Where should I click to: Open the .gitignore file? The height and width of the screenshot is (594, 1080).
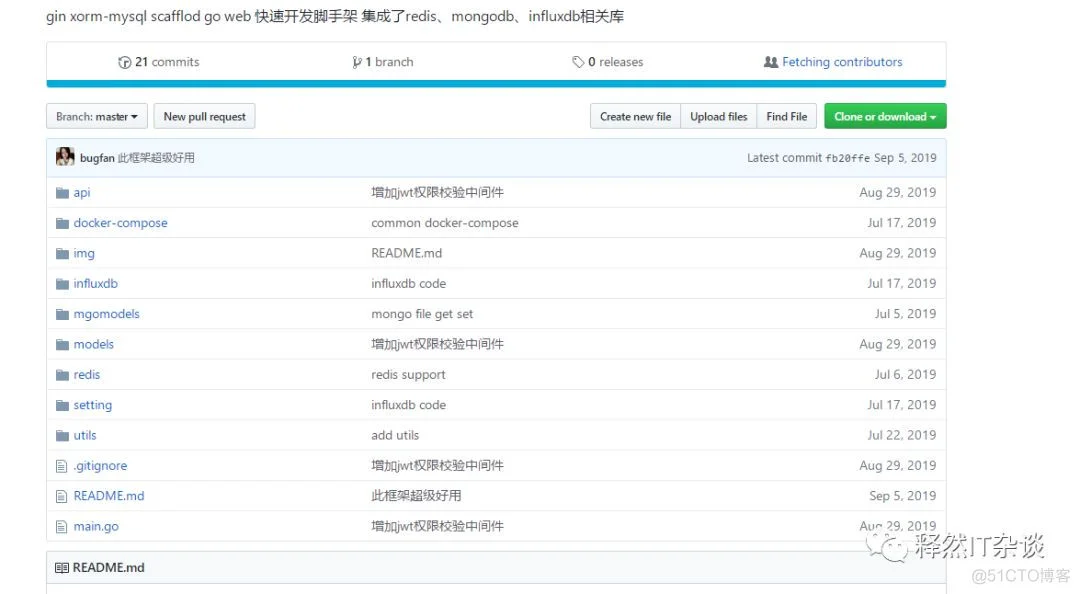click(101, 465)
